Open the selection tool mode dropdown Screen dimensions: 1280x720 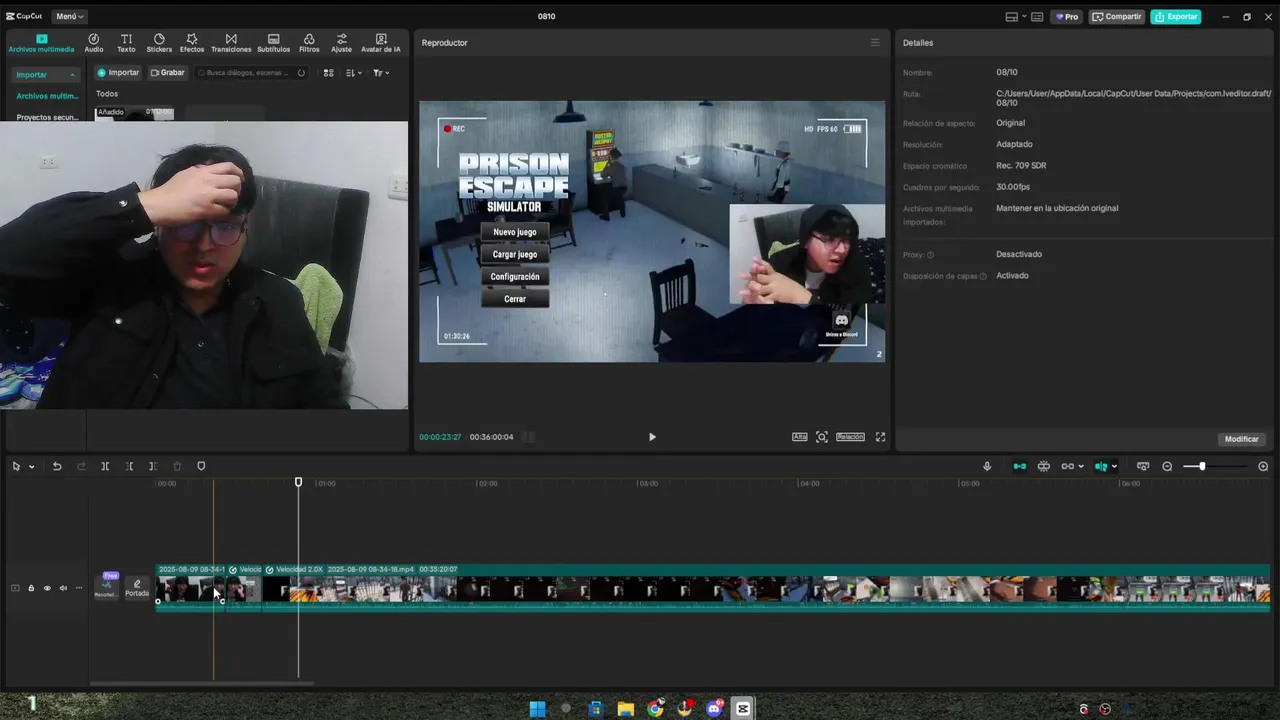coord(32,467)
